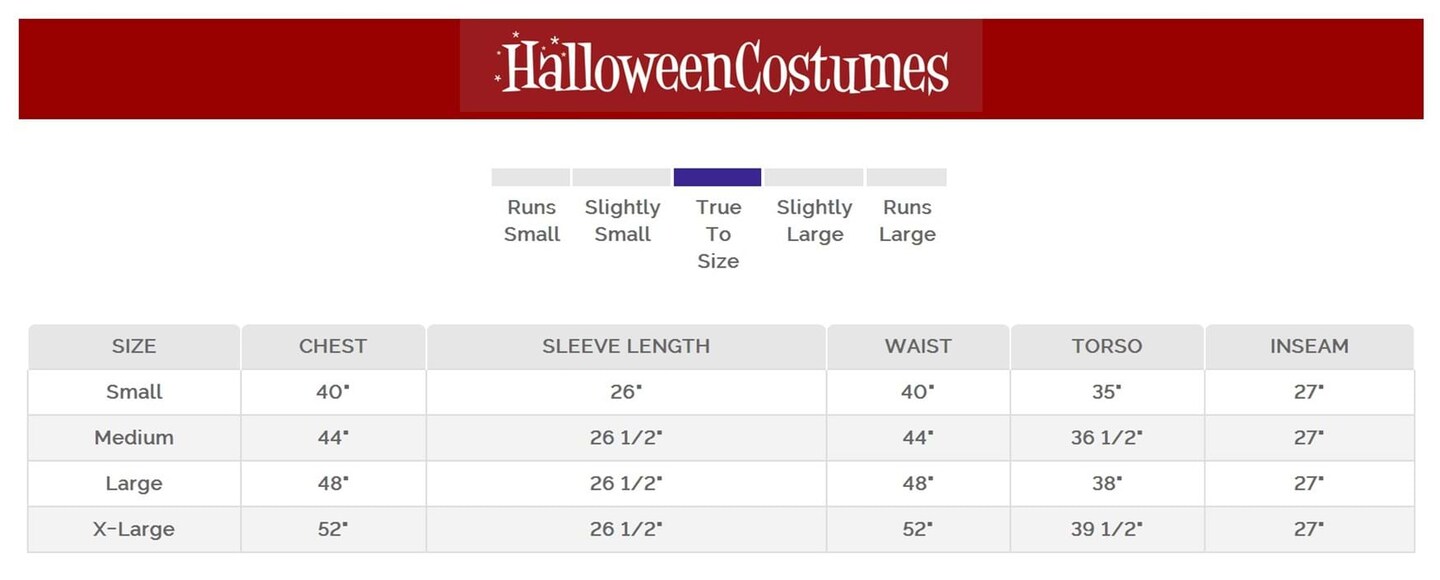The height and width of the screenshot is (580, 1440).
Task: Click the INSEAM column header
Action: [1309, 346]
